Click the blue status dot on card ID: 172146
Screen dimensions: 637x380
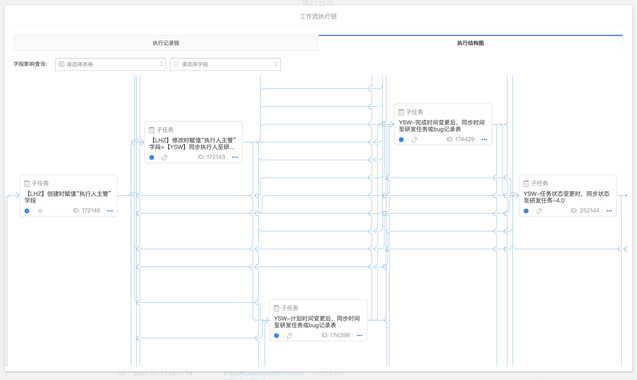pos(27,211)
